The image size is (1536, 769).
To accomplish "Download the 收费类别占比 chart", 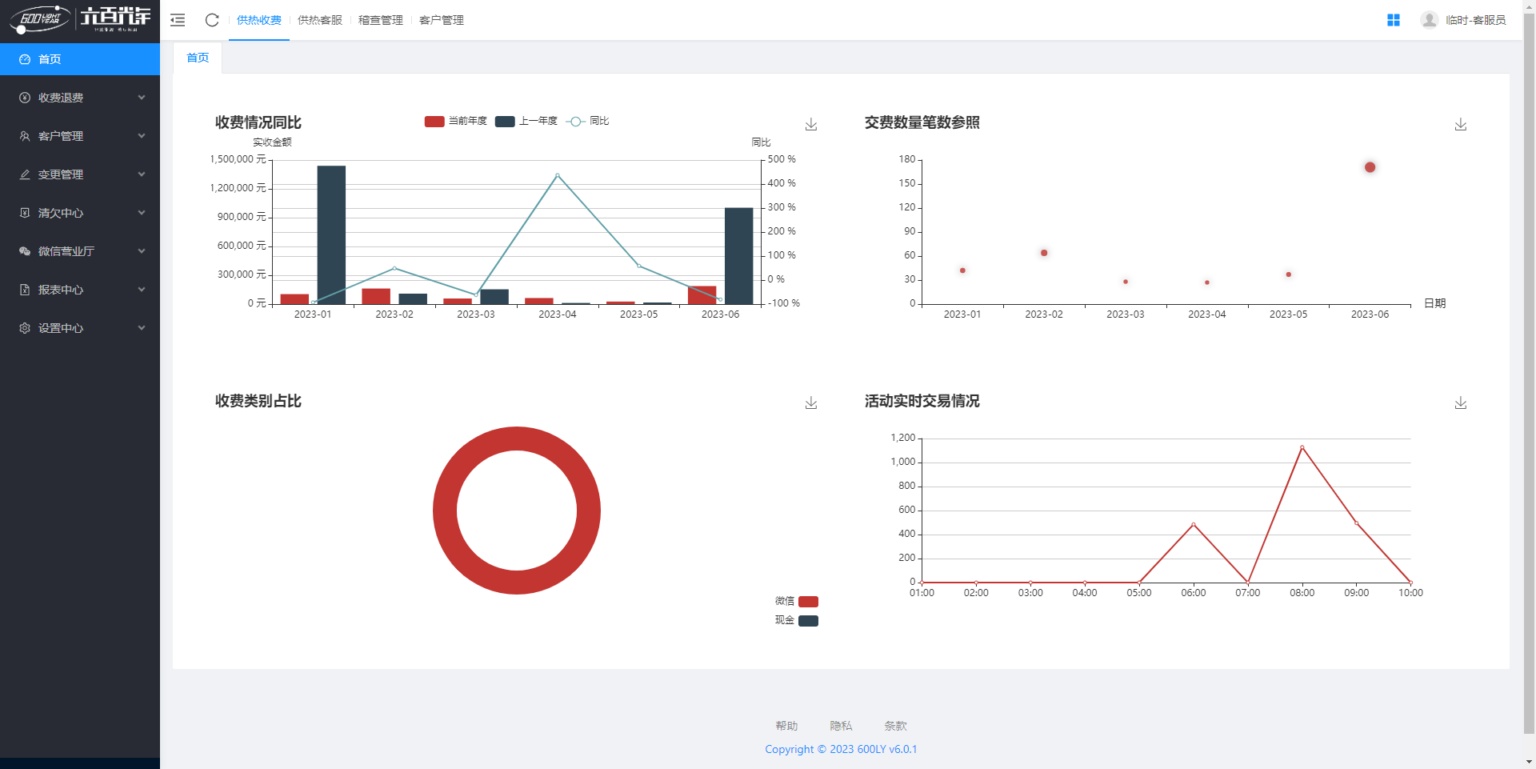I will [x=811, y=402].
